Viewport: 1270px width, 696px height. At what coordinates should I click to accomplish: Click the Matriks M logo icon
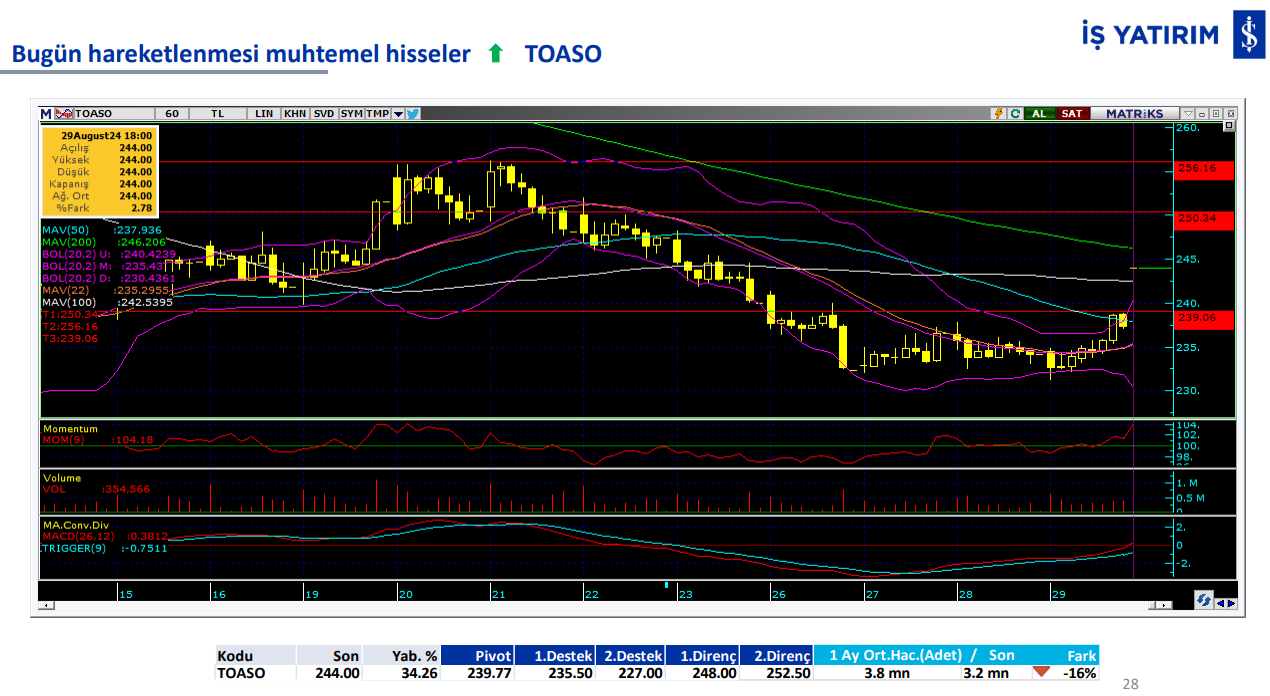[x=47, y=114]
